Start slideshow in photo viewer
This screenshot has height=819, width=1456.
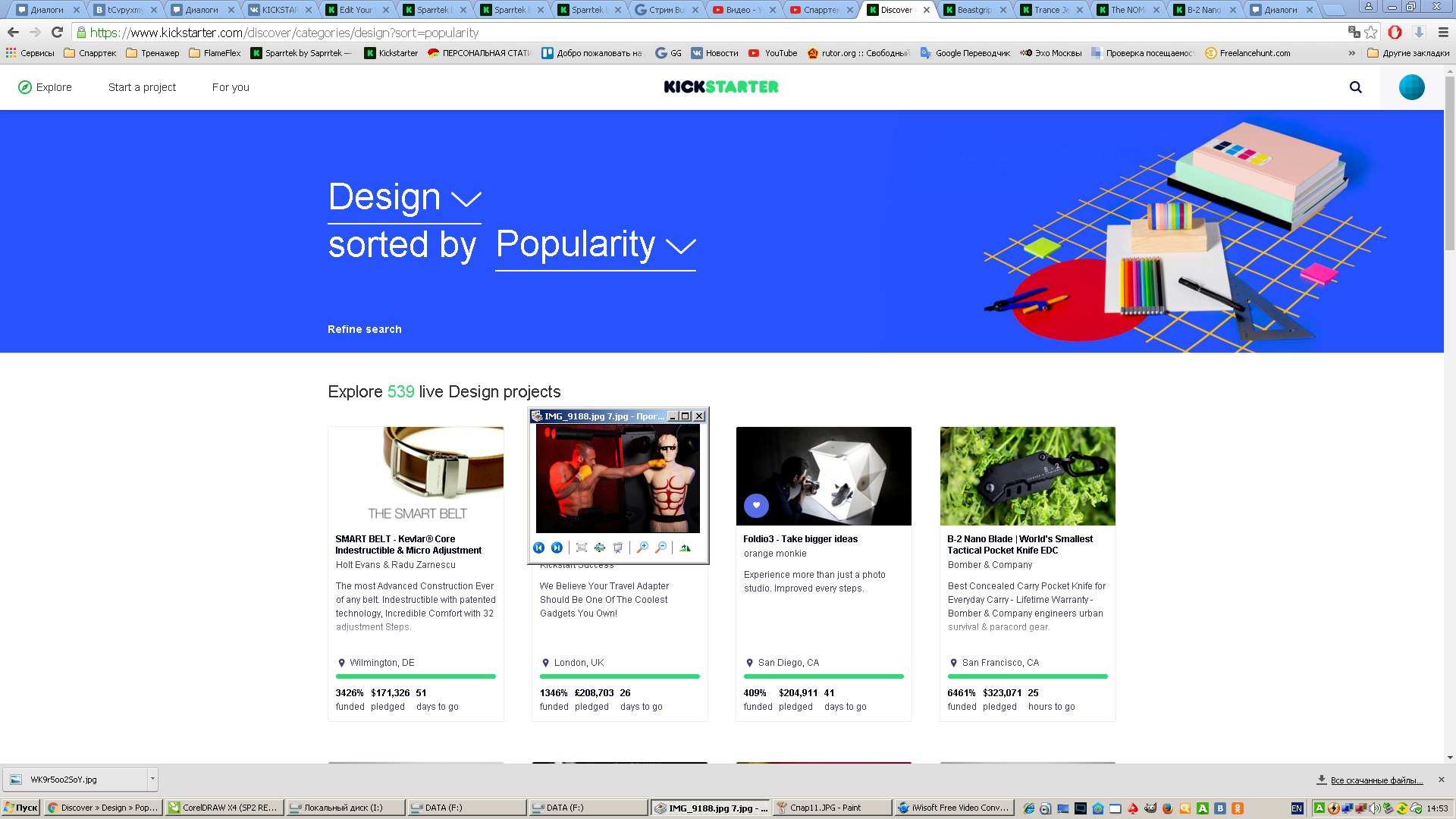(618, 548)
